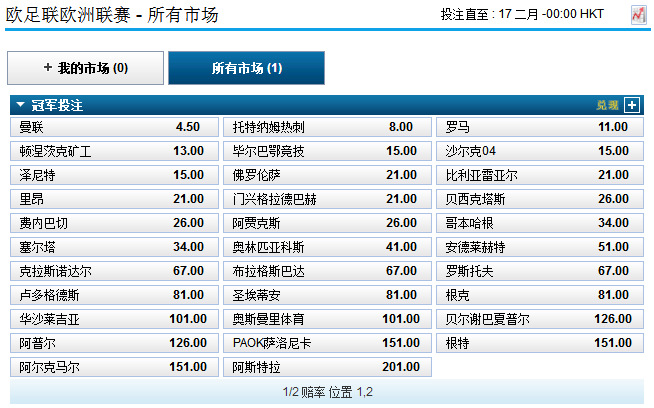
Task: Add 华沙莱吉亚 101.00 to bet slip
Action: (114, 319)
